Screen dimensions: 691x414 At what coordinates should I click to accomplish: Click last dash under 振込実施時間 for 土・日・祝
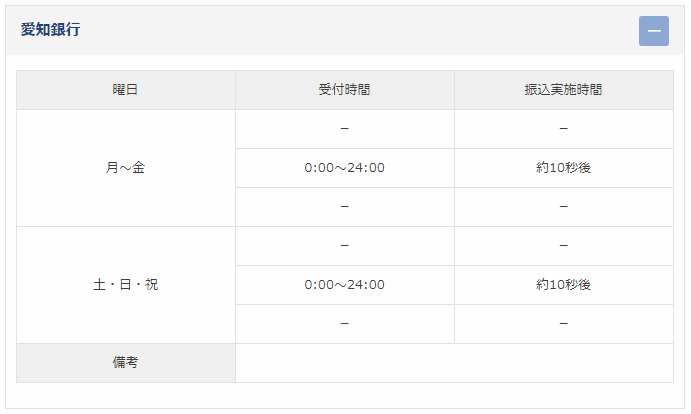564,324
